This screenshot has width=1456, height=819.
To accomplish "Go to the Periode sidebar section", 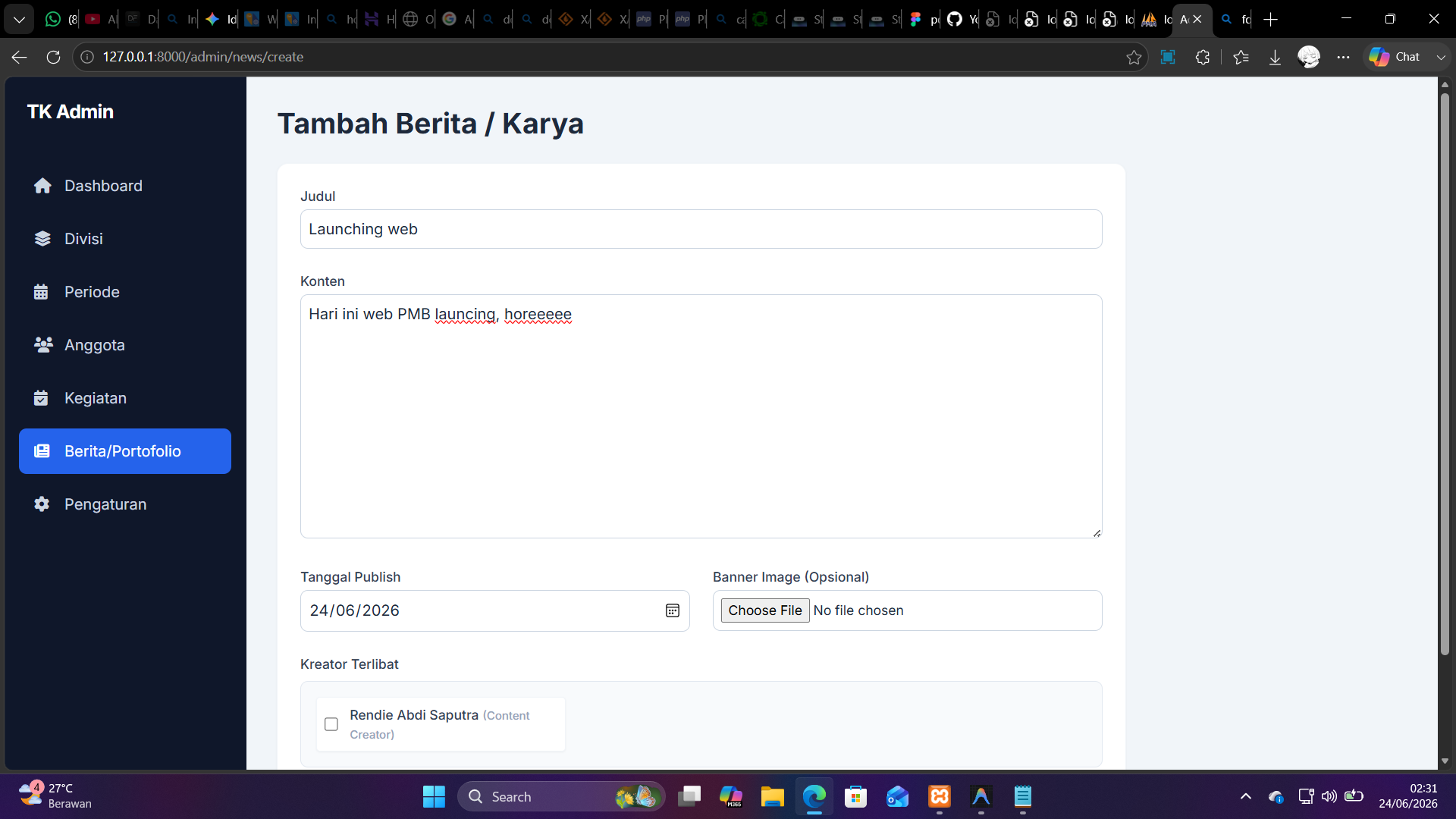I will coord(125,292).
